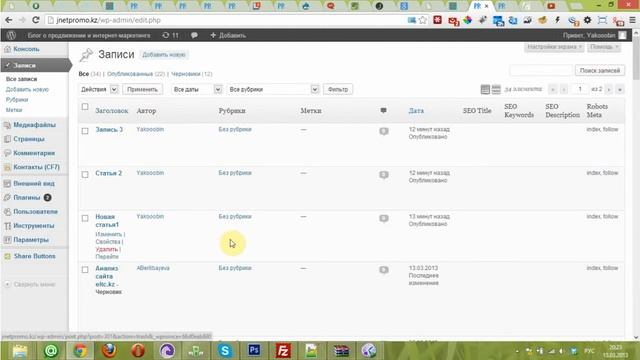Click the WordPress logo in admin bar

pos(11,36)
